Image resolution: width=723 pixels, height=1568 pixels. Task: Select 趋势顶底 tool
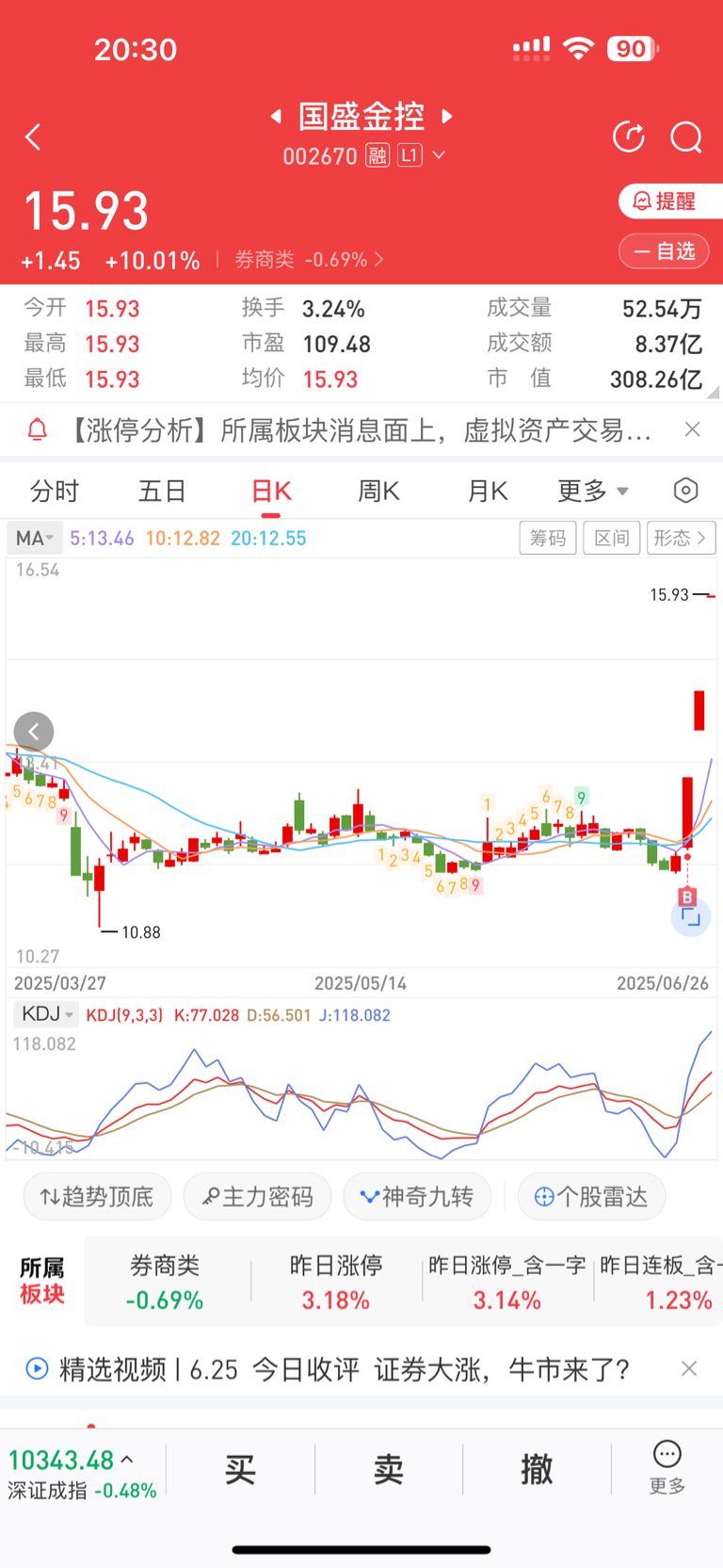coord(97,1197)
